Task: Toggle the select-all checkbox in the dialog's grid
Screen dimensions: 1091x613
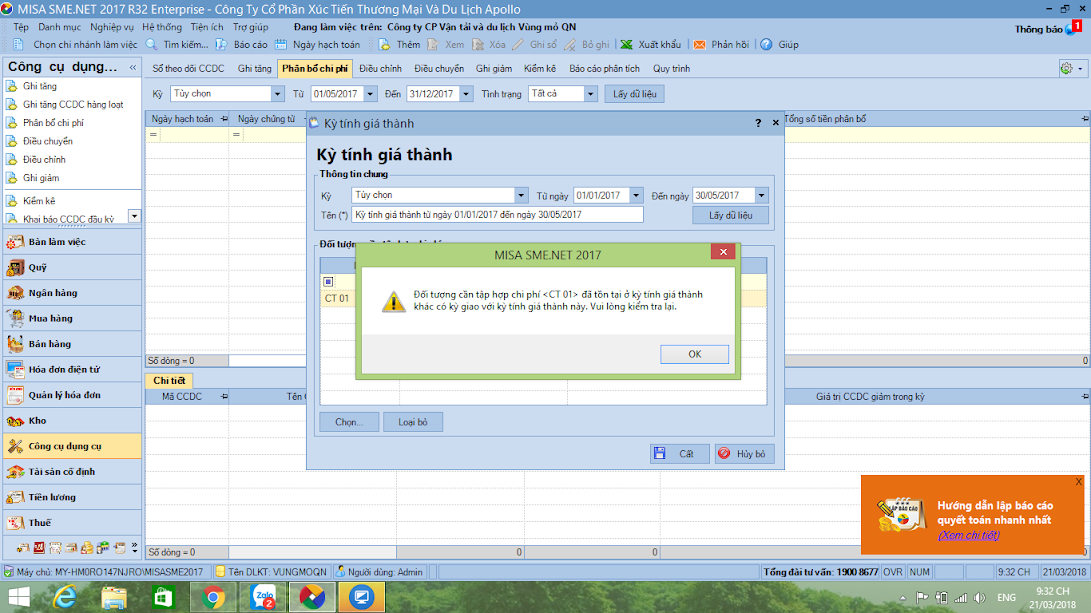Action: pos(328,282)
